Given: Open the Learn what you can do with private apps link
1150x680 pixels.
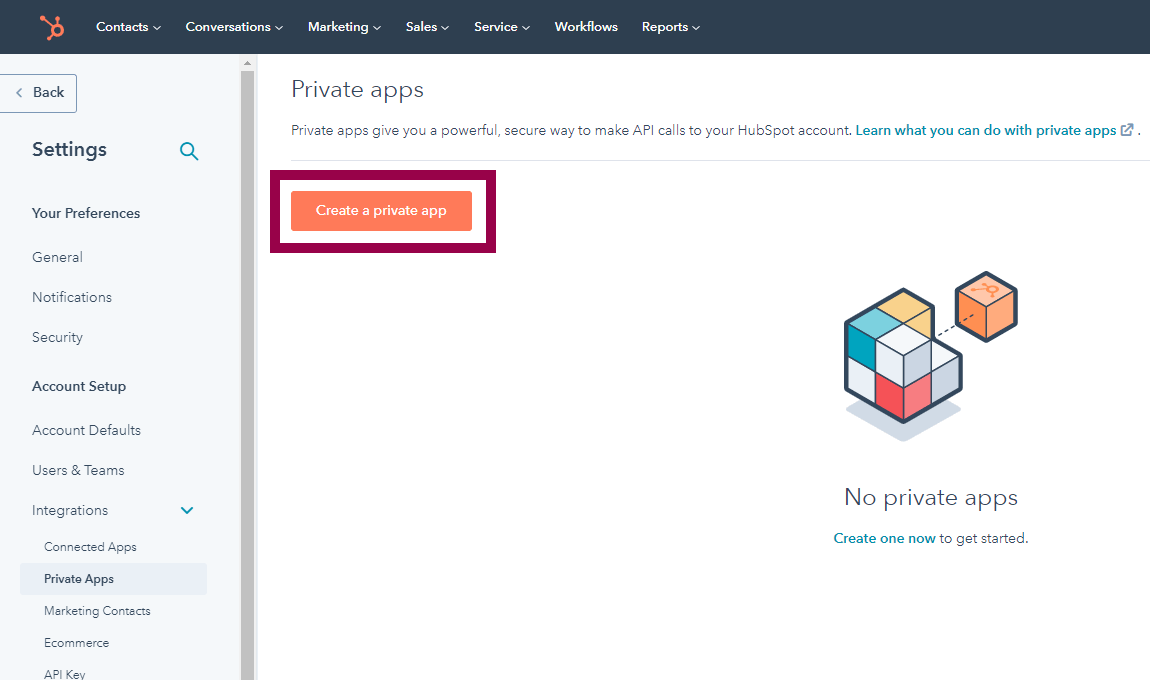Looking at the screenshot, I should pos(985,129).
